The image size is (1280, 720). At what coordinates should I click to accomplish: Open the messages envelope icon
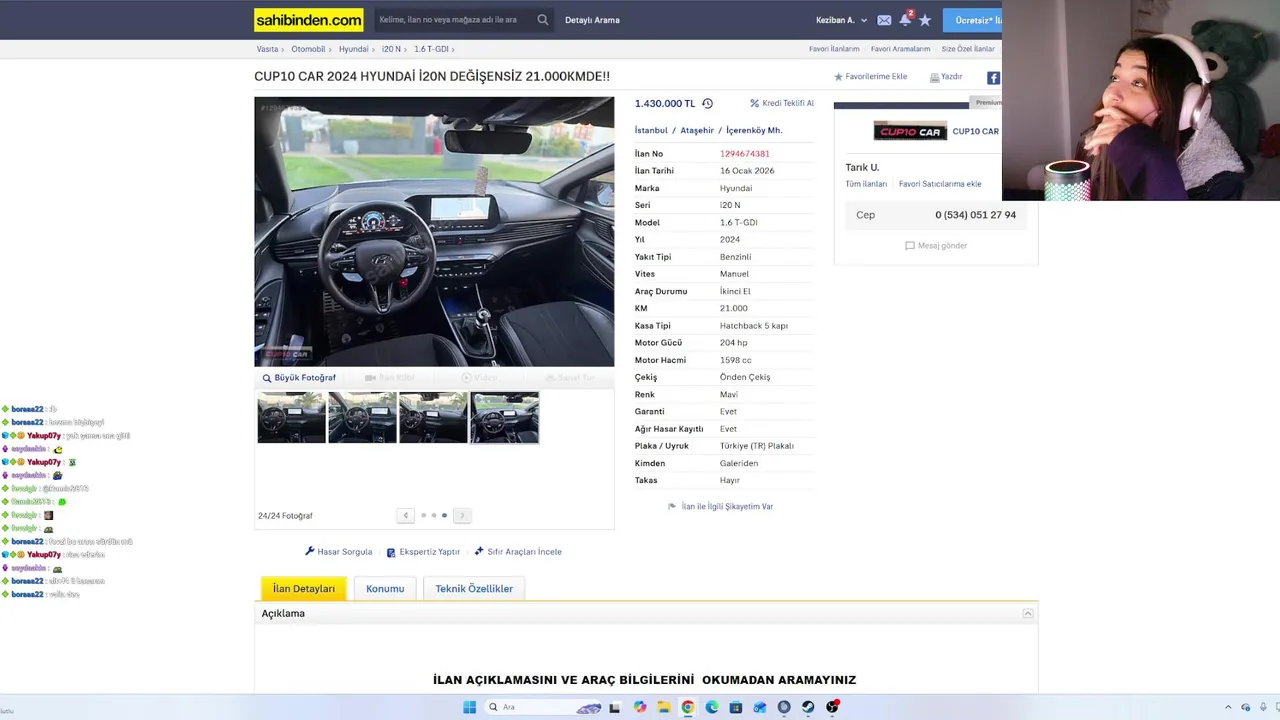884,20
